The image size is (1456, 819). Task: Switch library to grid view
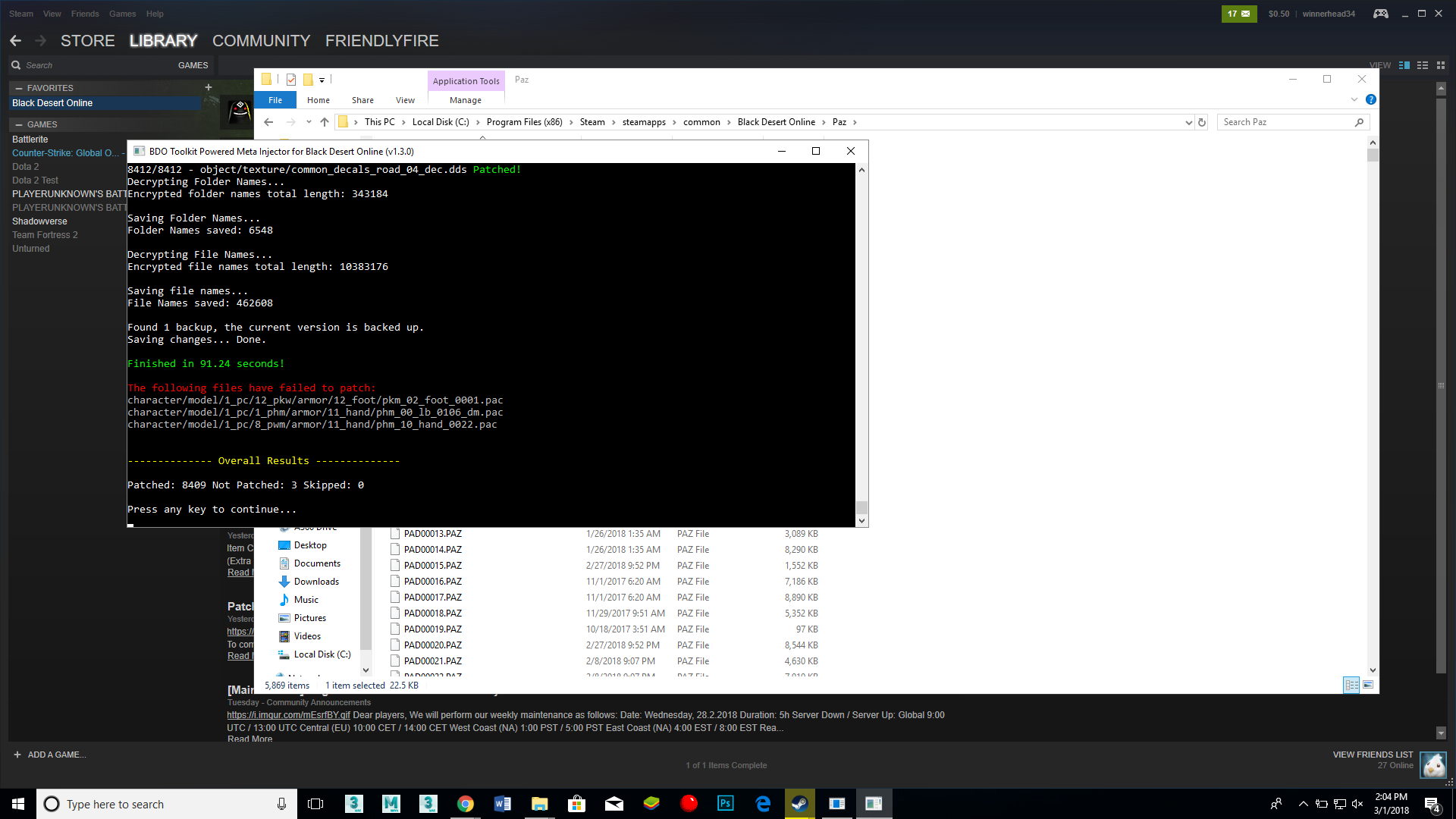click(x=1441, y=65)
